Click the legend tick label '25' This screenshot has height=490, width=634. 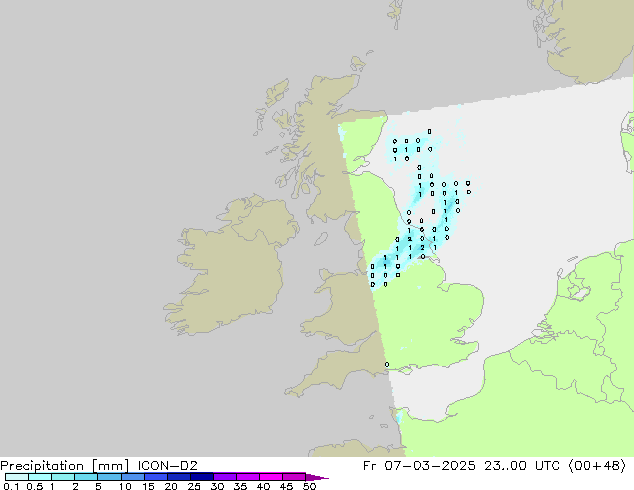coord(194,486)
